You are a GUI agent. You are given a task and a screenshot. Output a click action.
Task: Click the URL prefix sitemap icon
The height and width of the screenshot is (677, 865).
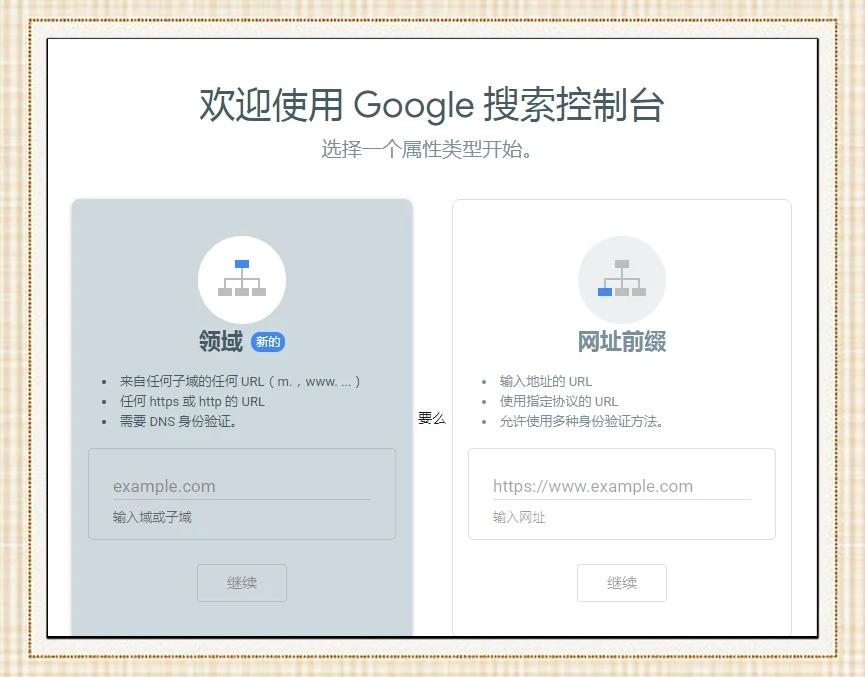tap(622, 279)
